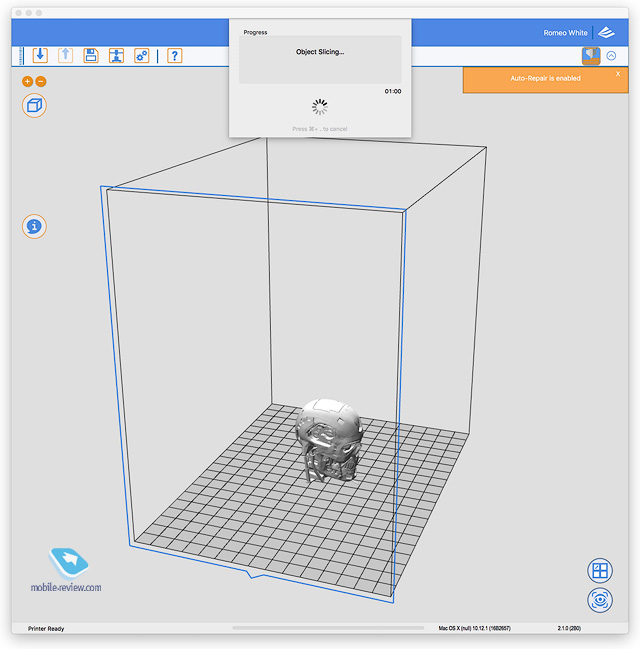Image resolution: width=640 pixels, height=649 pixels.
Task: Open the object info icon
Action: (34, 226)
